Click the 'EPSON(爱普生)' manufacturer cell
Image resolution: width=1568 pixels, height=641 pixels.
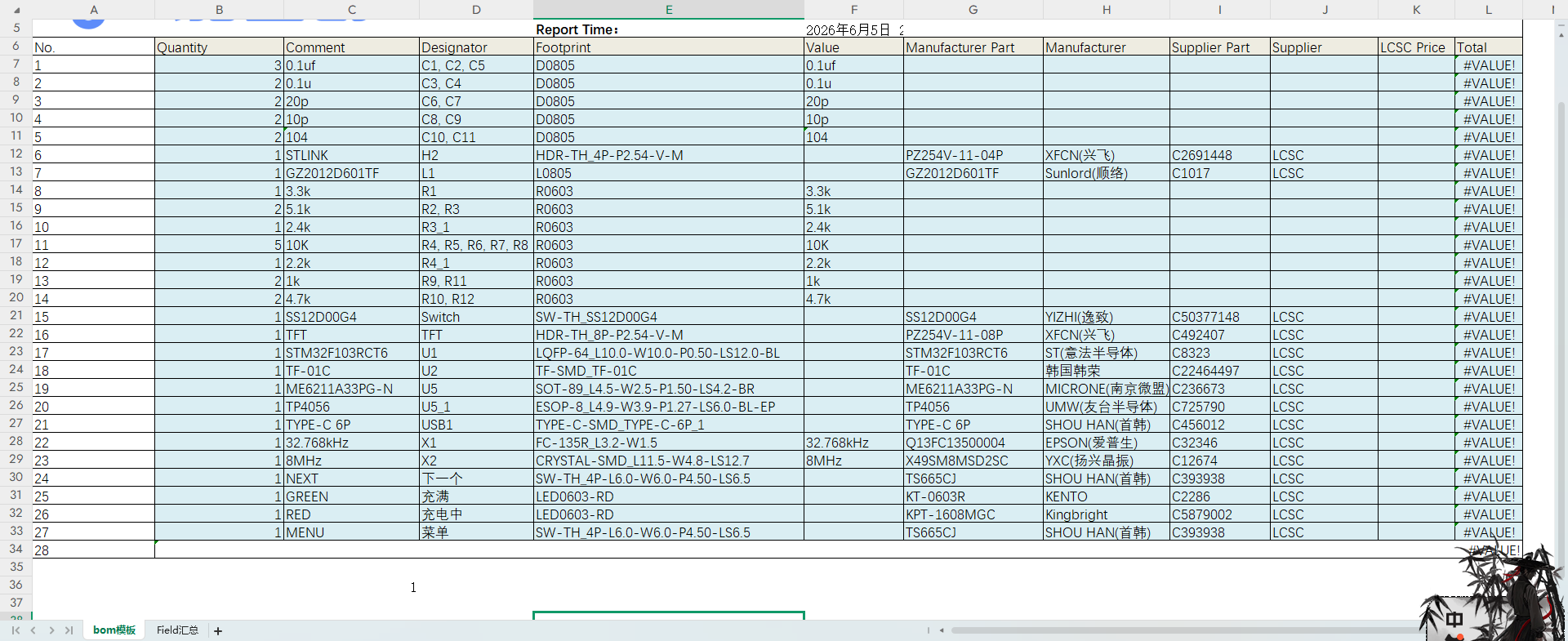(x=1107, y=443)
